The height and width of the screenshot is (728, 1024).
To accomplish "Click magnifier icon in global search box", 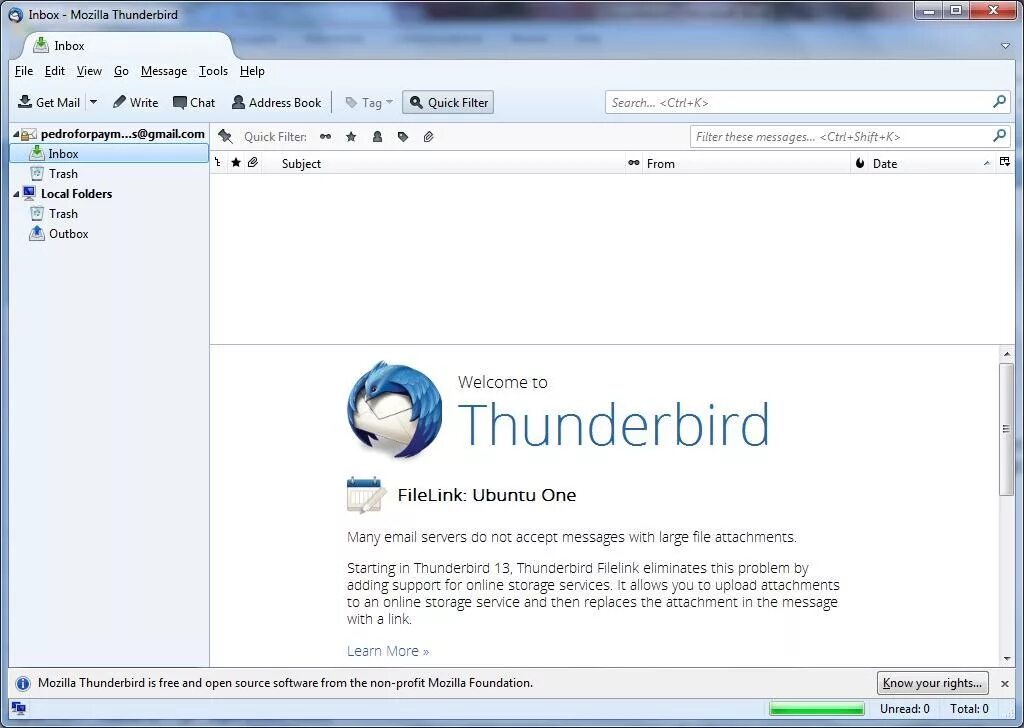I will [999, 102].
